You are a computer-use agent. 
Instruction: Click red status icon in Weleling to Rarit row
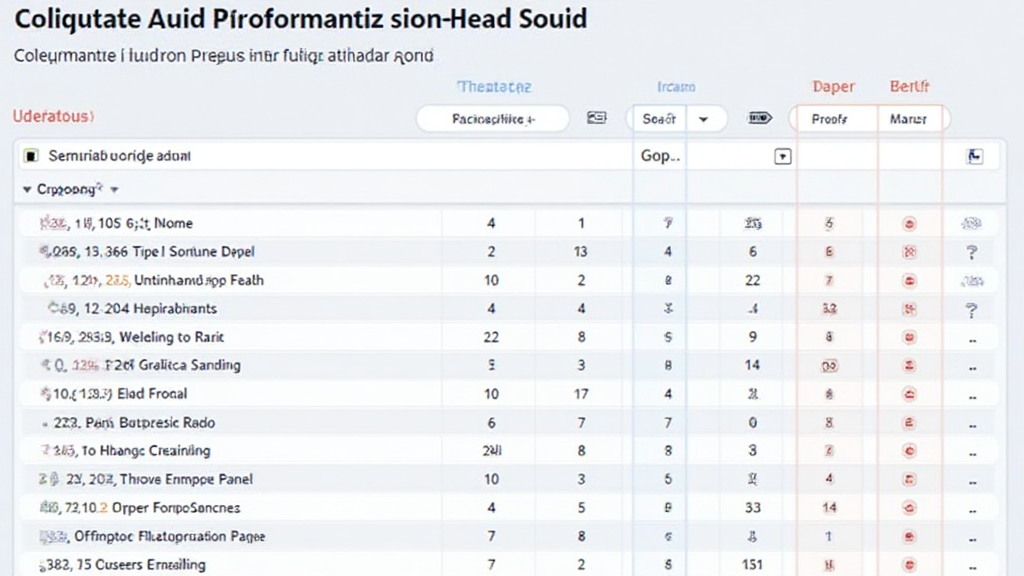pyautogui.click(x=909, y=337)
